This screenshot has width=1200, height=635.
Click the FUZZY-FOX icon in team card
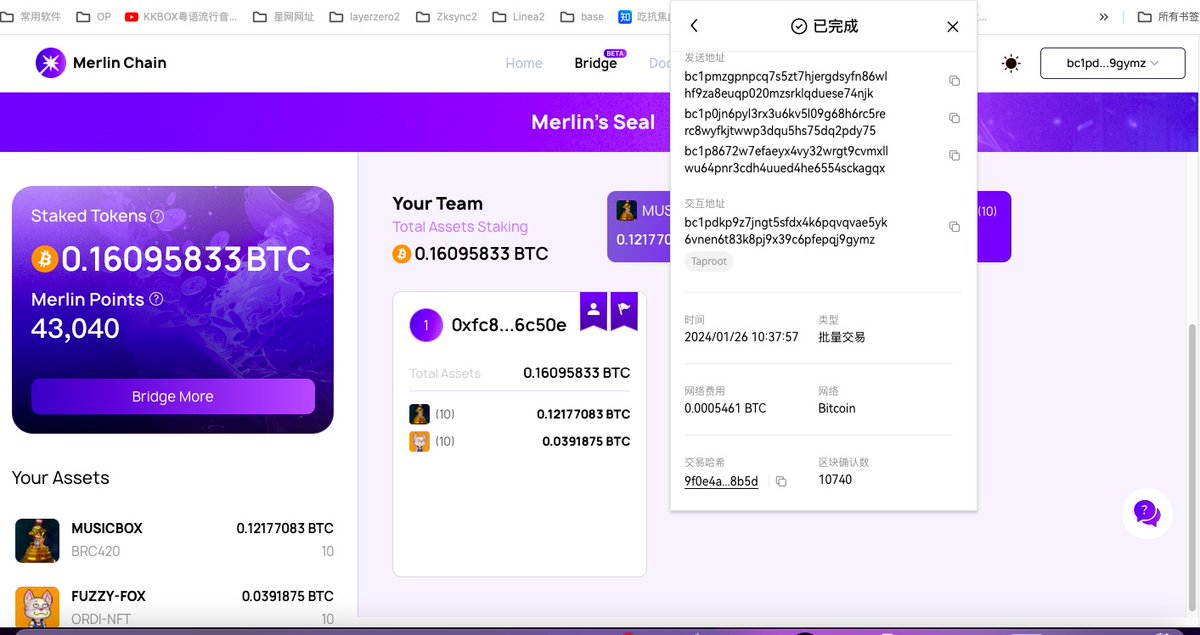pyautogui.click(x=419, y=441)
